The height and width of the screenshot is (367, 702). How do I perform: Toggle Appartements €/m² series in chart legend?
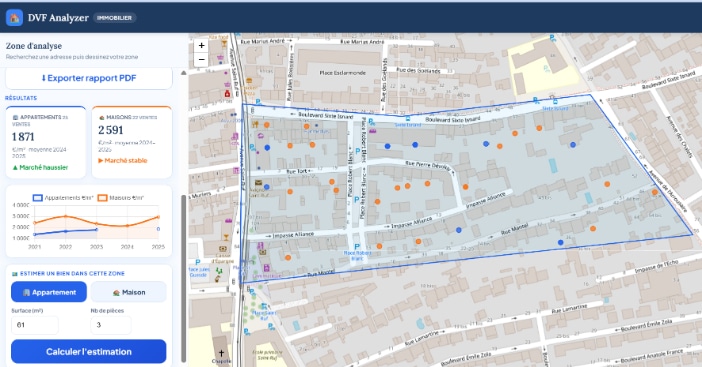tap(63, 197)
